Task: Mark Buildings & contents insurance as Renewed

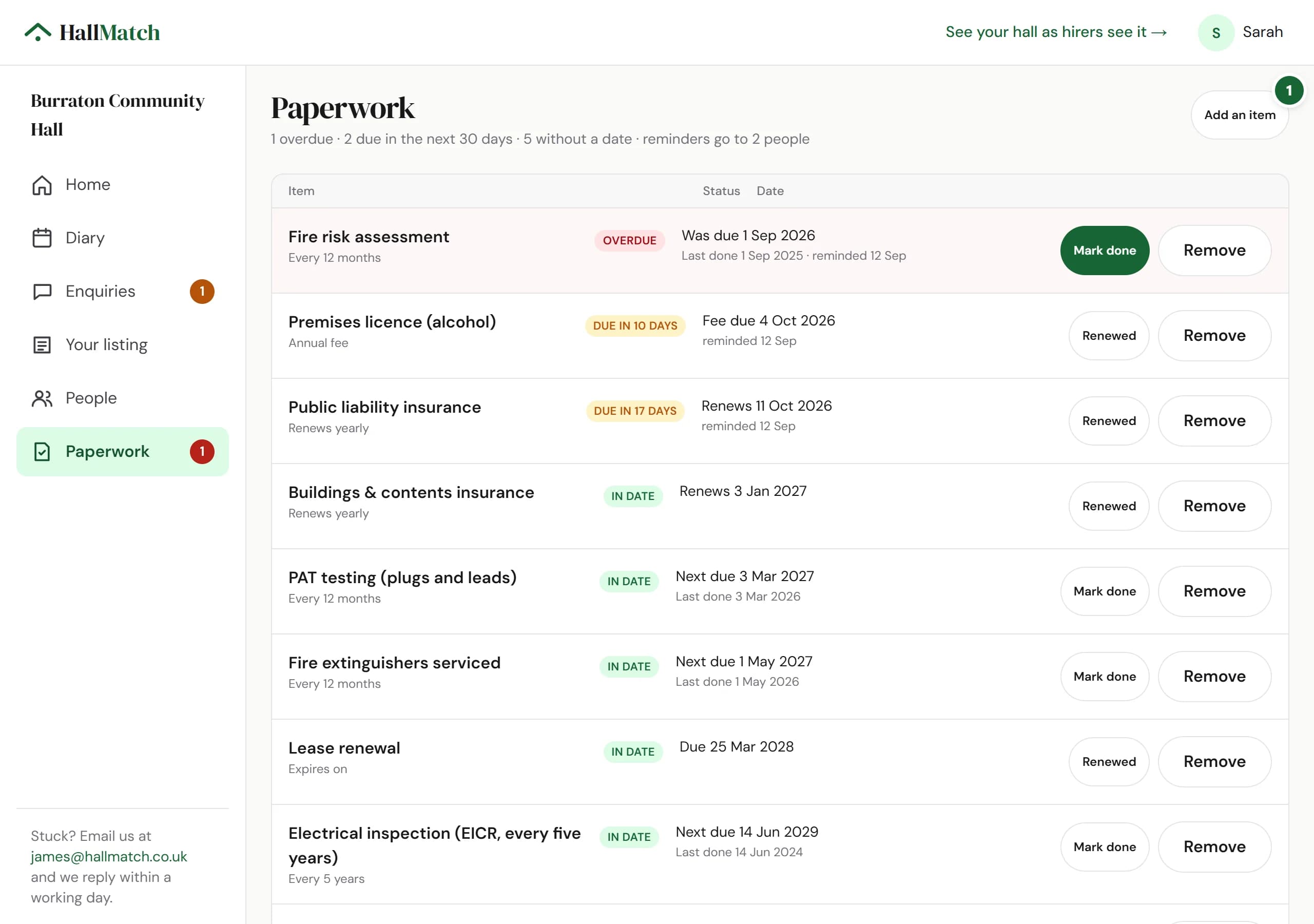Action: pyautogui.click(x=1109, y=507)
